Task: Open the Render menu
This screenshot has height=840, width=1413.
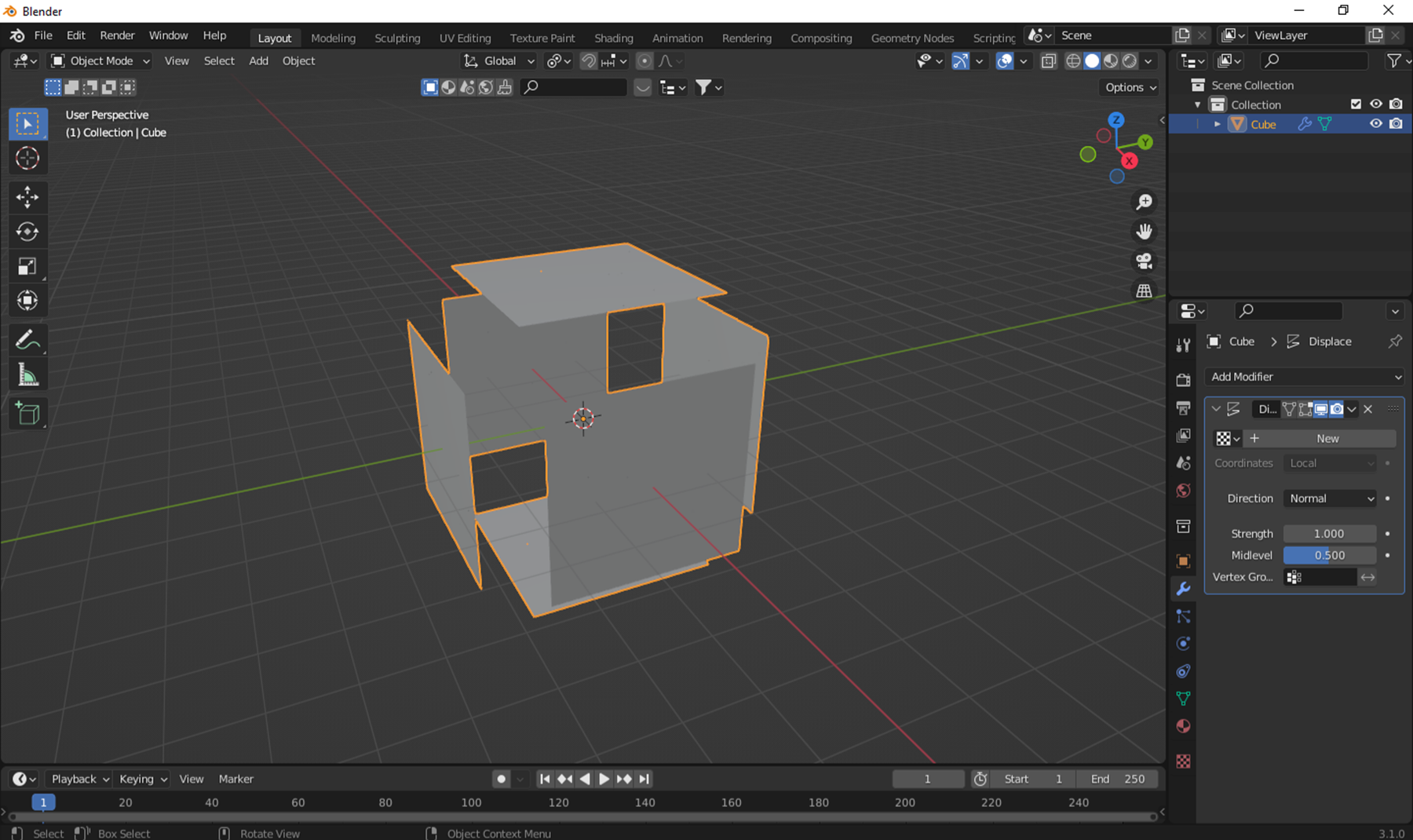Action: click(117, 35)
